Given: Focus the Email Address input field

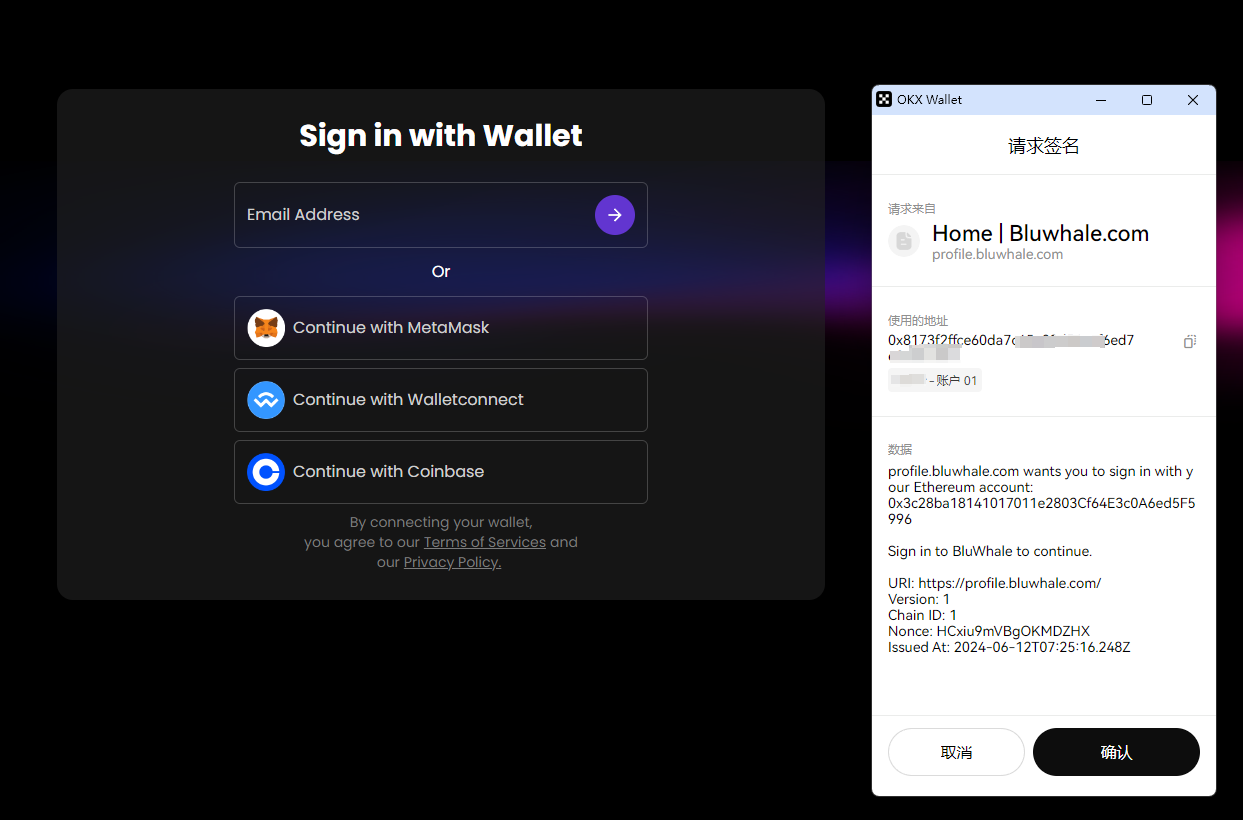Looking at the screenshot, I should (441, 215).
